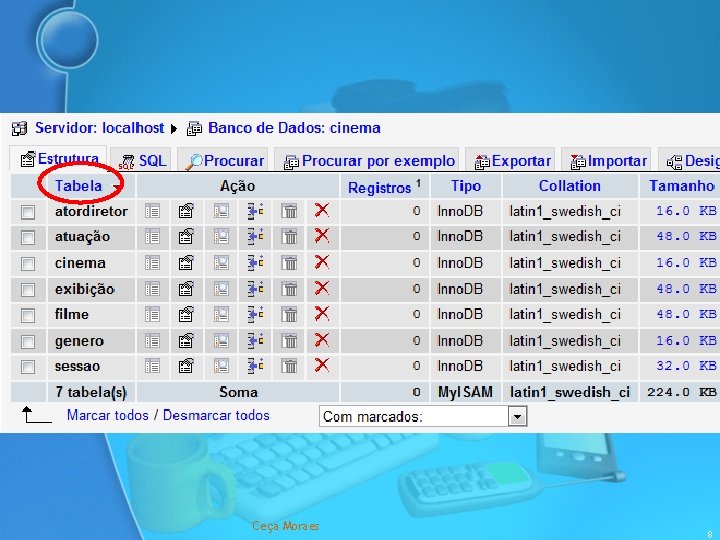Open the Procurar tab
Viewport: 720px width, 540px height.
(223, 161)
